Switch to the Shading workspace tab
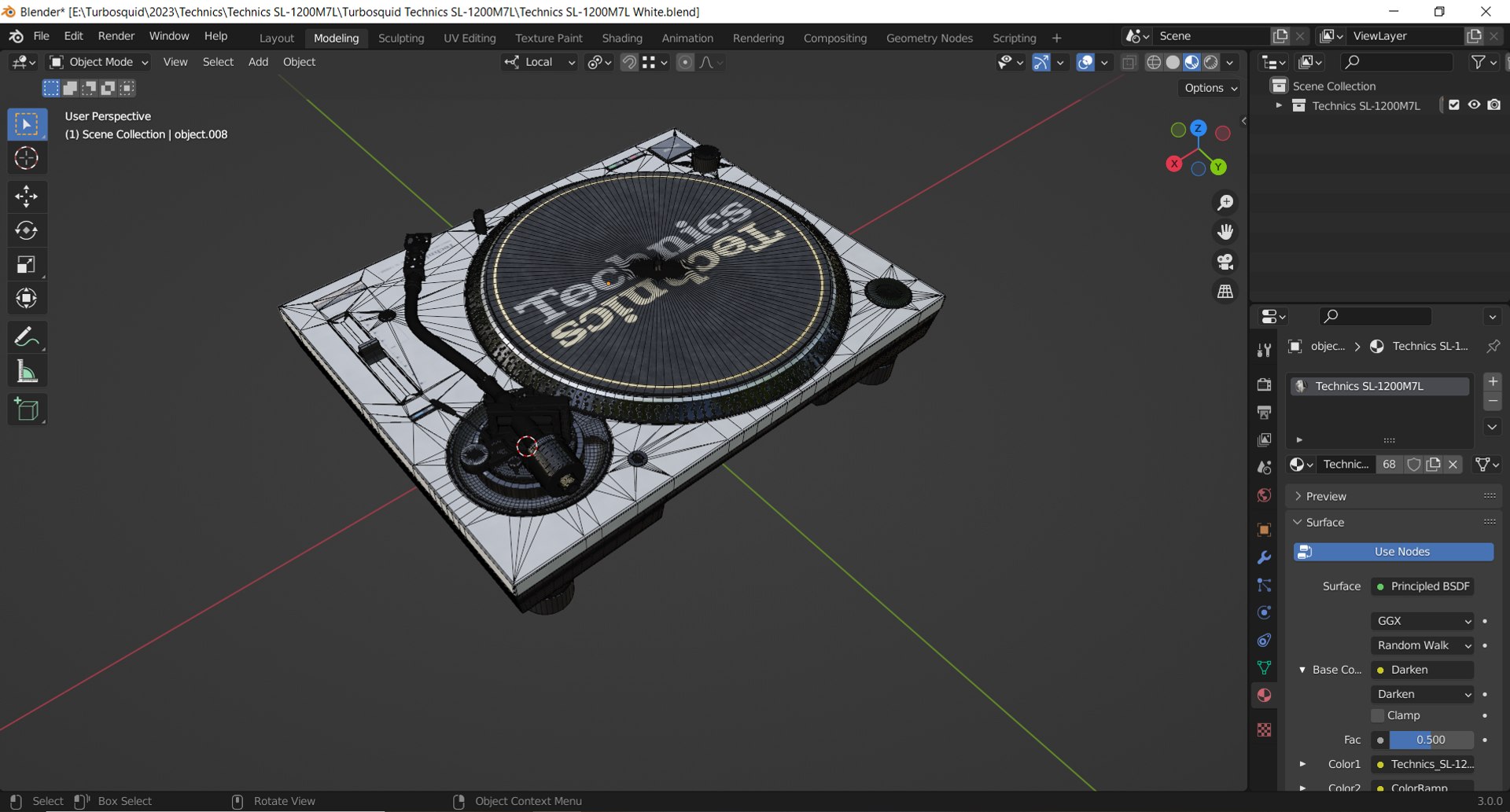1510x812 pixels. tap(621, 38)
